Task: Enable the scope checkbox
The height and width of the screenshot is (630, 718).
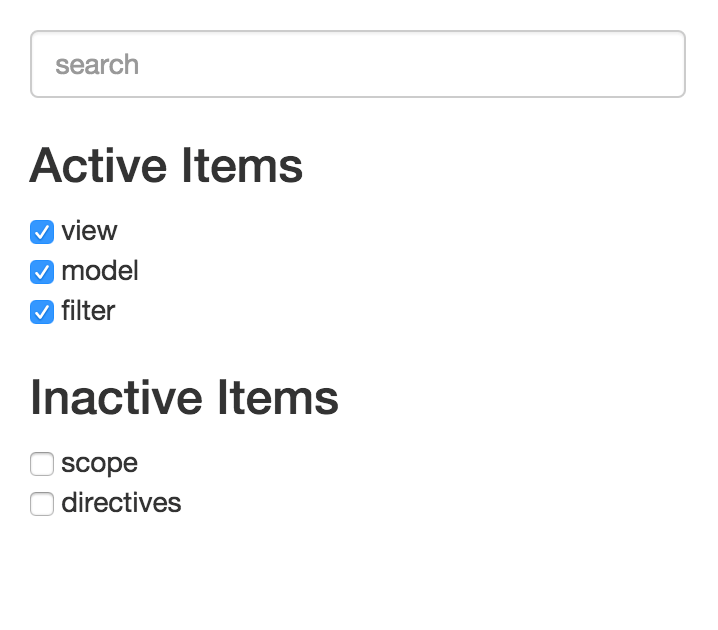Action: coord(42,464)
